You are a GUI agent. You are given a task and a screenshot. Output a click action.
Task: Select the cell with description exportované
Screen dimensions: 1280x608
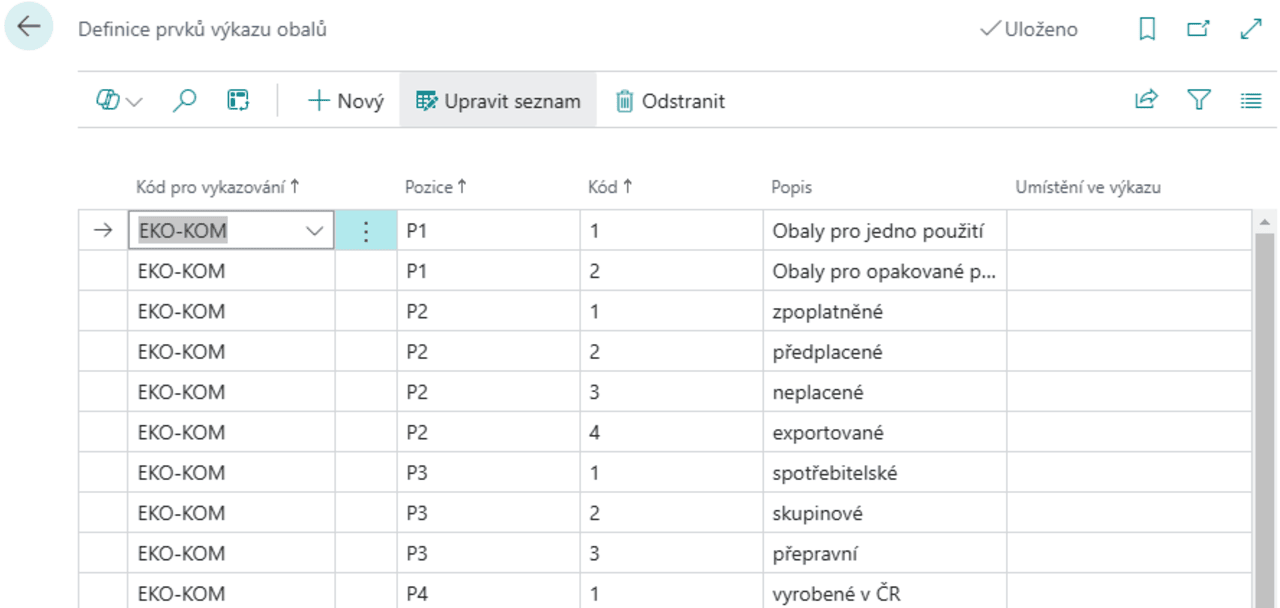click(x=883, y=433)
